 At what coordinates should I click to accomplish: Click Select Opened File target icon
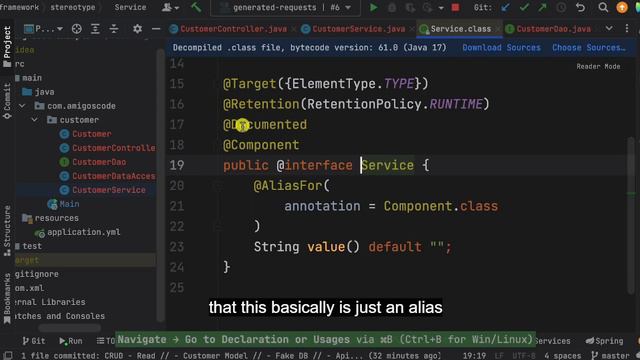[76, 29]
